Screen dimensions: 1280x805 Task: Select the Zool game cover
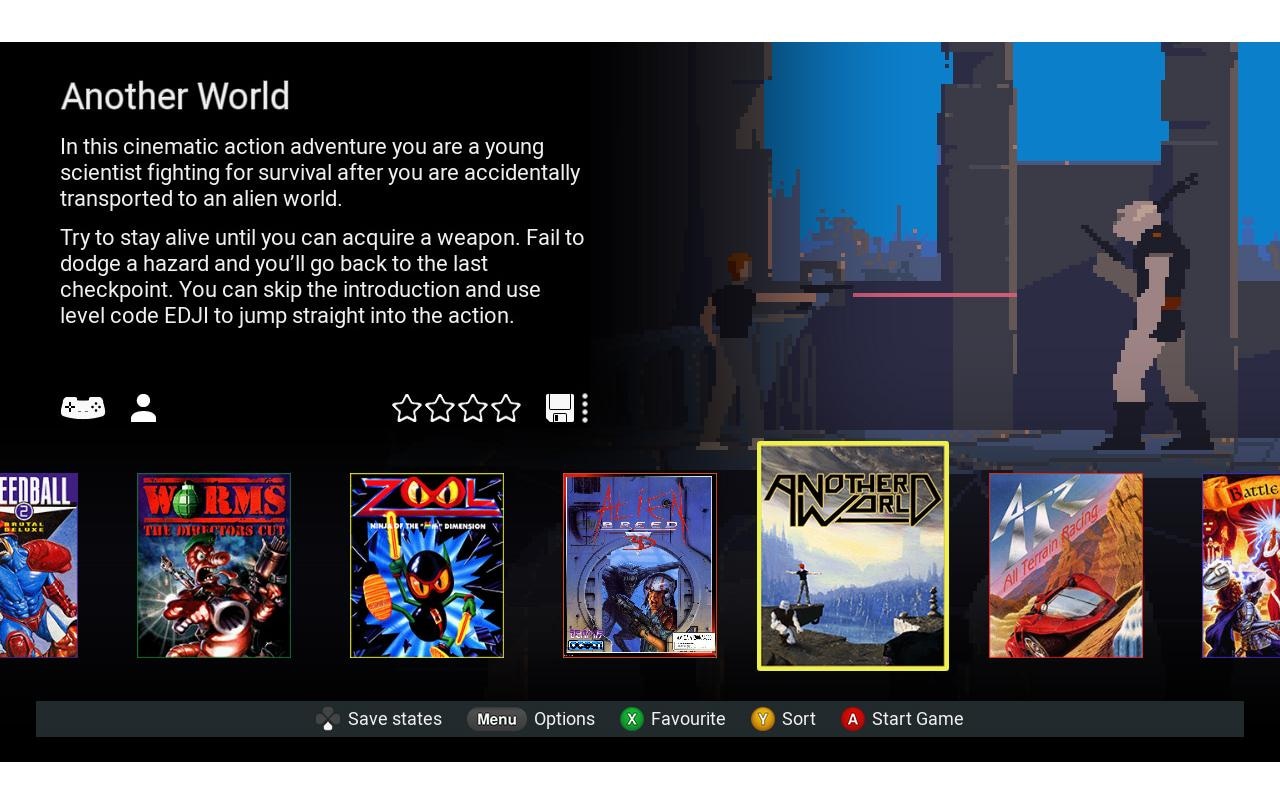click(x=427, y=566)
